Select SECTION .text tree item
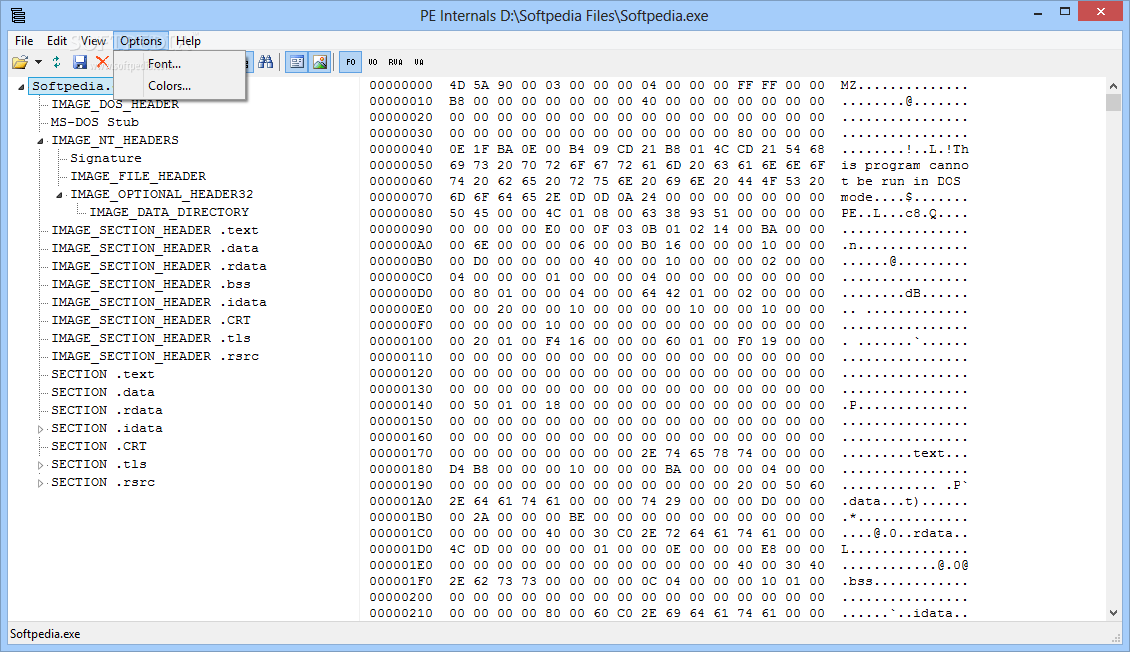 (x=102, y=374)
